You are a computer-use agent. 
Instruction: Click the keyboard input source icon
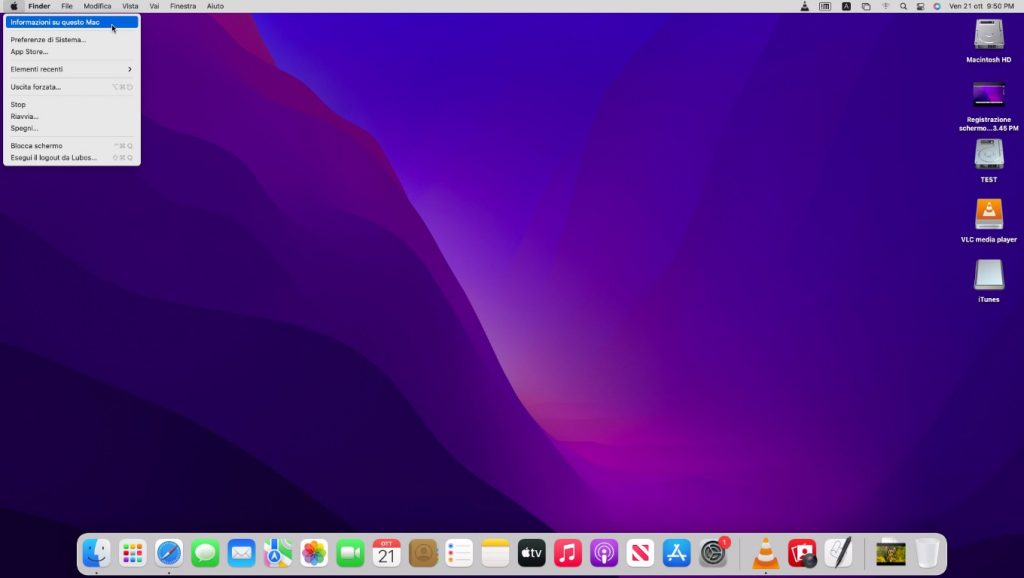click(x=846, y=6)
